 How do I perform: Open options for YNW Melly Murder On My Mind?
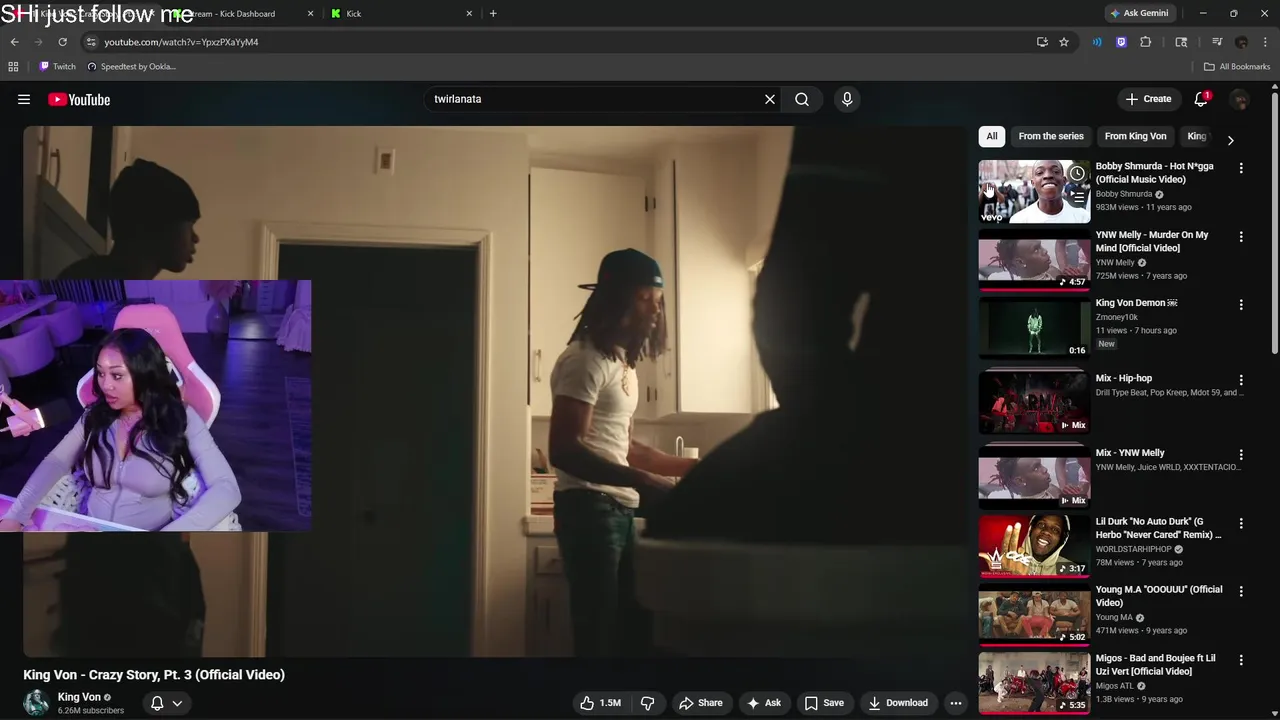click(x=1241, y=237)
